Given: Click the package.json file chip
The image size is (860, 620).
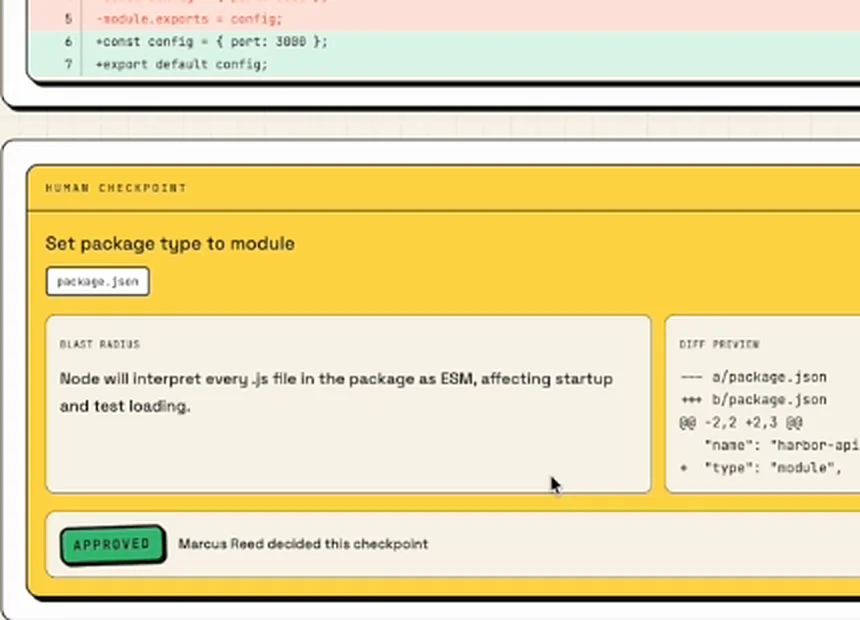Looking at the screenshot, I should 98,281.
